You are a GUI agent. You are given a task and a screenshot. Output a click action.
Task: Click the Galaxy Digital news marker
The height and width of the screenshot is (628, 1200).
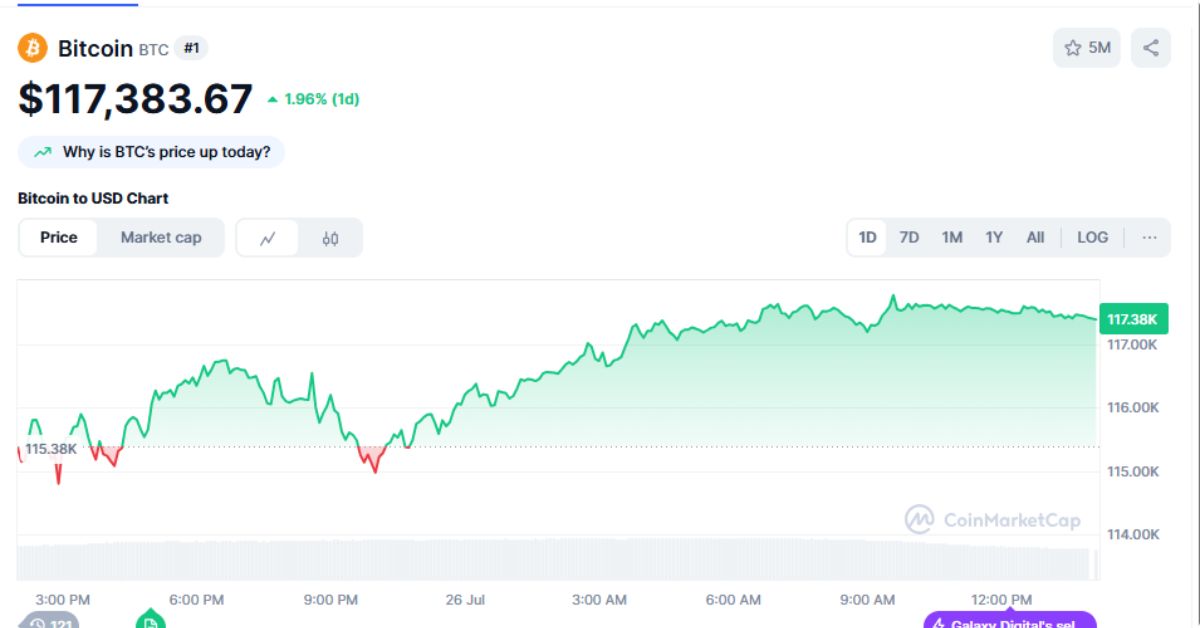[x=1010, y=620]
